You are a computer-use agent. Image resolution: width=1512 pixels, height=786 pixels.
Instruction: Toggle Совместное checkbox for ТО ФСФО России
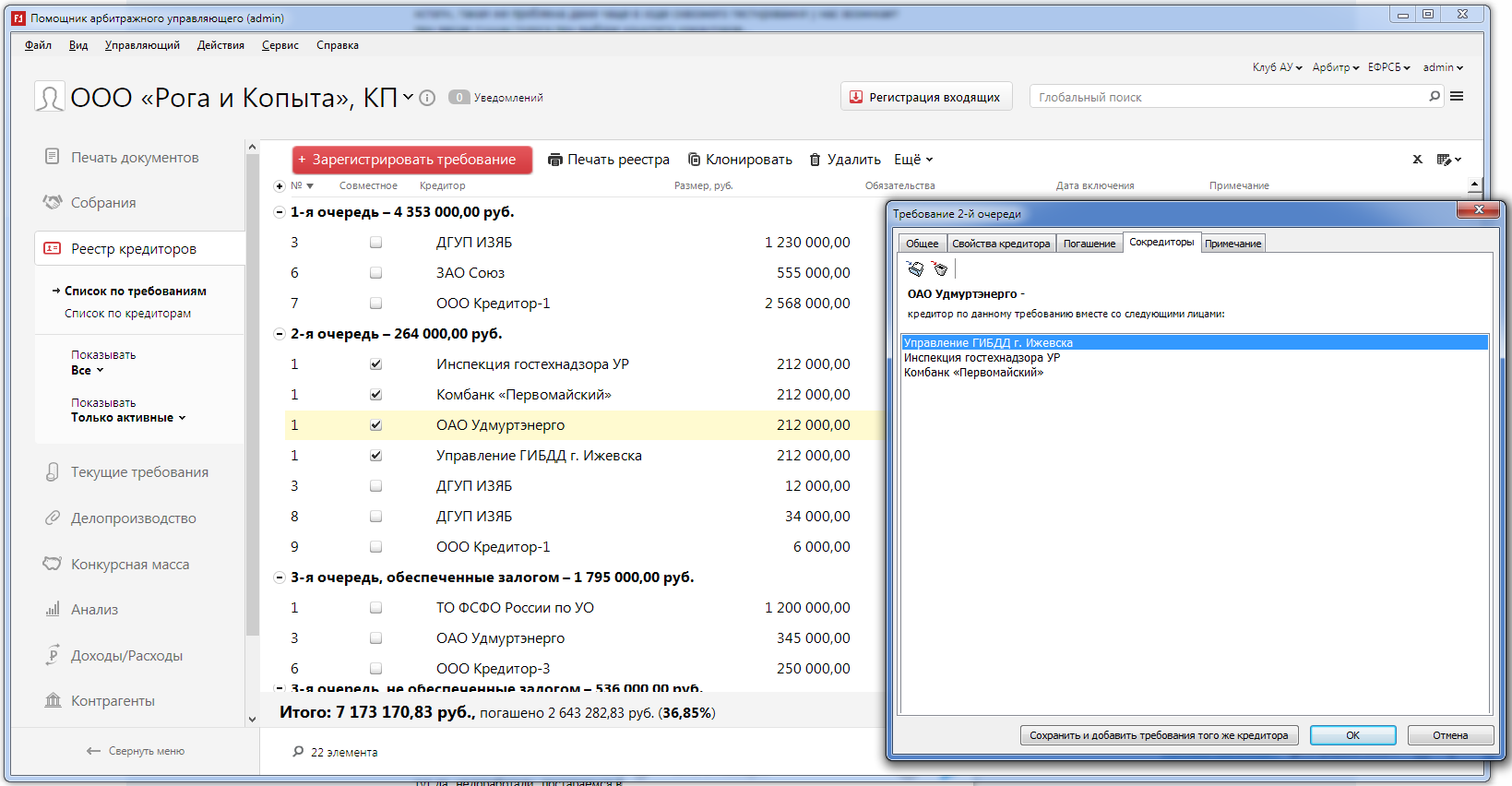tap(375, 608)
